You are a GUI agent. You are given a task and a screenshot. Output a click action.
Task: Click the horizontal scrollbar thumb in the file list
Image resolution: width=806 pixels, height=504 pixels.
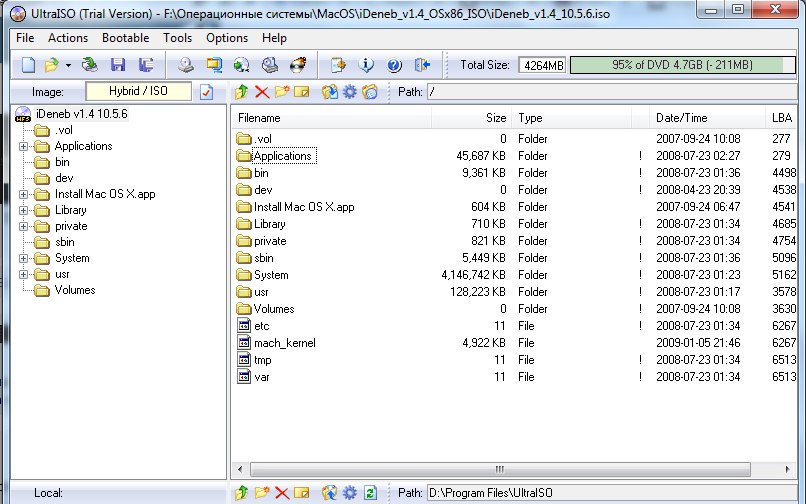[x=500, y=469]
